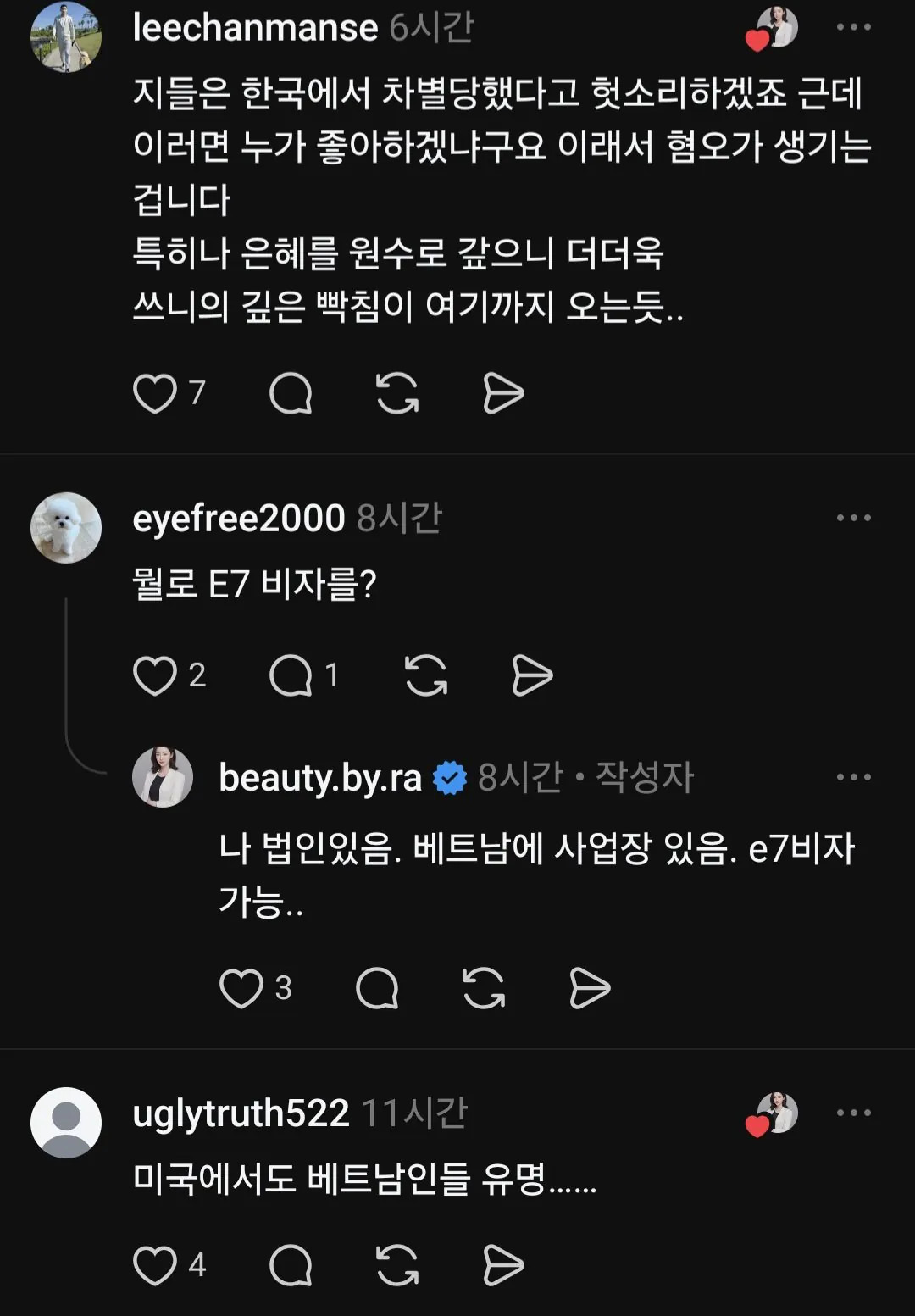
Task: Send eyefree2000's comment to someone
Action: tap(532, 675)
